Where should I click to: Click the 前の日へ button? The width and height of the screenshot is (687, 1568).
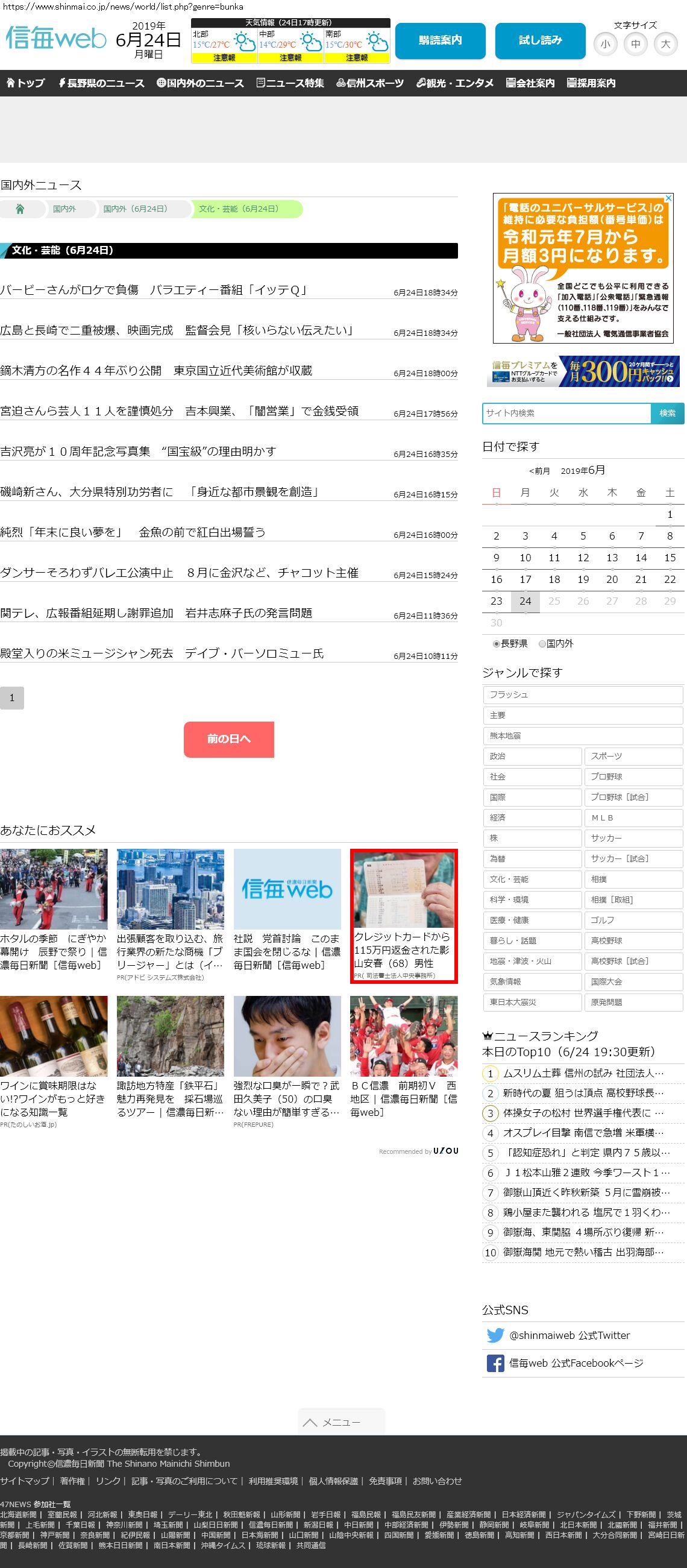(x=229, y=739)
